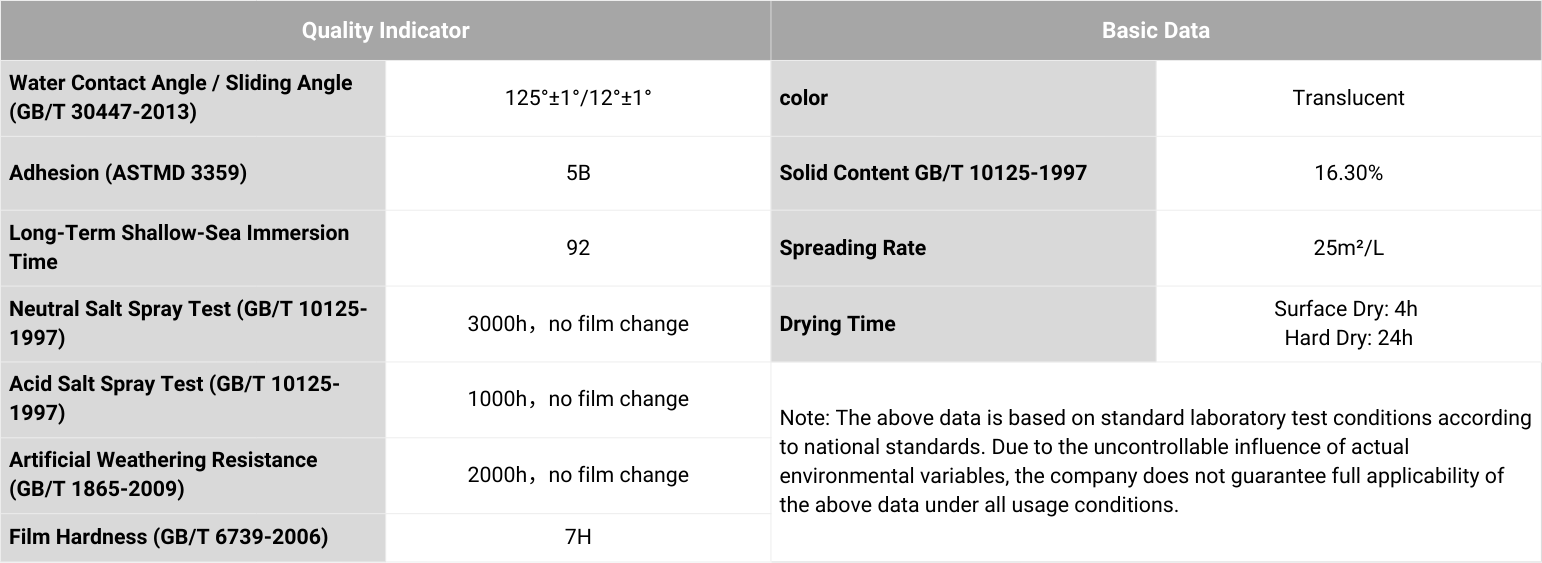Select the Adhesion (ASTMD 3359) label

(128, 173)
